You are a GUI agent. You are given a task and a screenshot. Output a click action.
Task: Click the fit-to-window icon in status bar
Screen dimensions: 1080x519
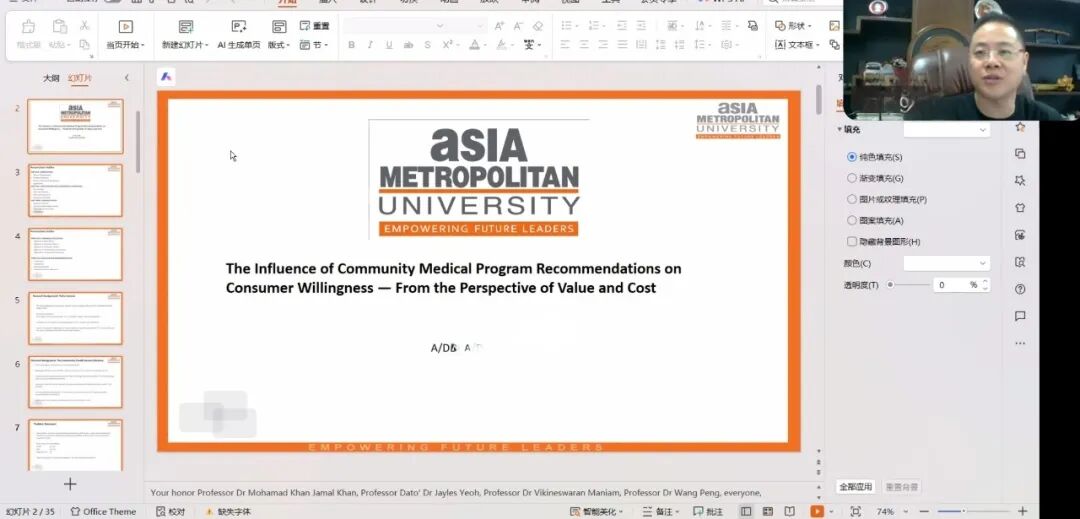tap(855, 511)
